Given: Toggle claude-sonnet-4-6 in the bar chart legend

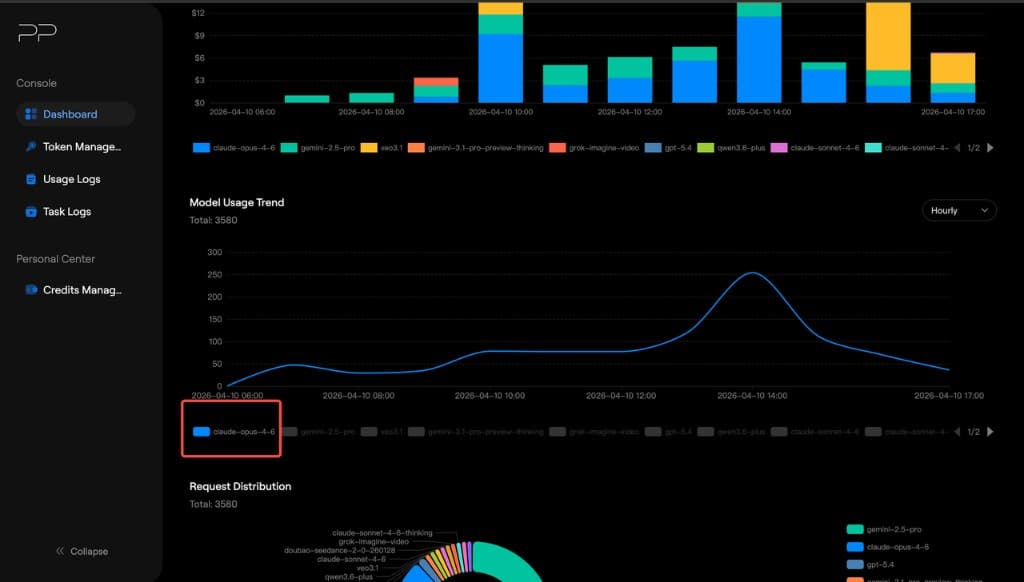Looking at the screenshot, I should click(x=814, y=148).
